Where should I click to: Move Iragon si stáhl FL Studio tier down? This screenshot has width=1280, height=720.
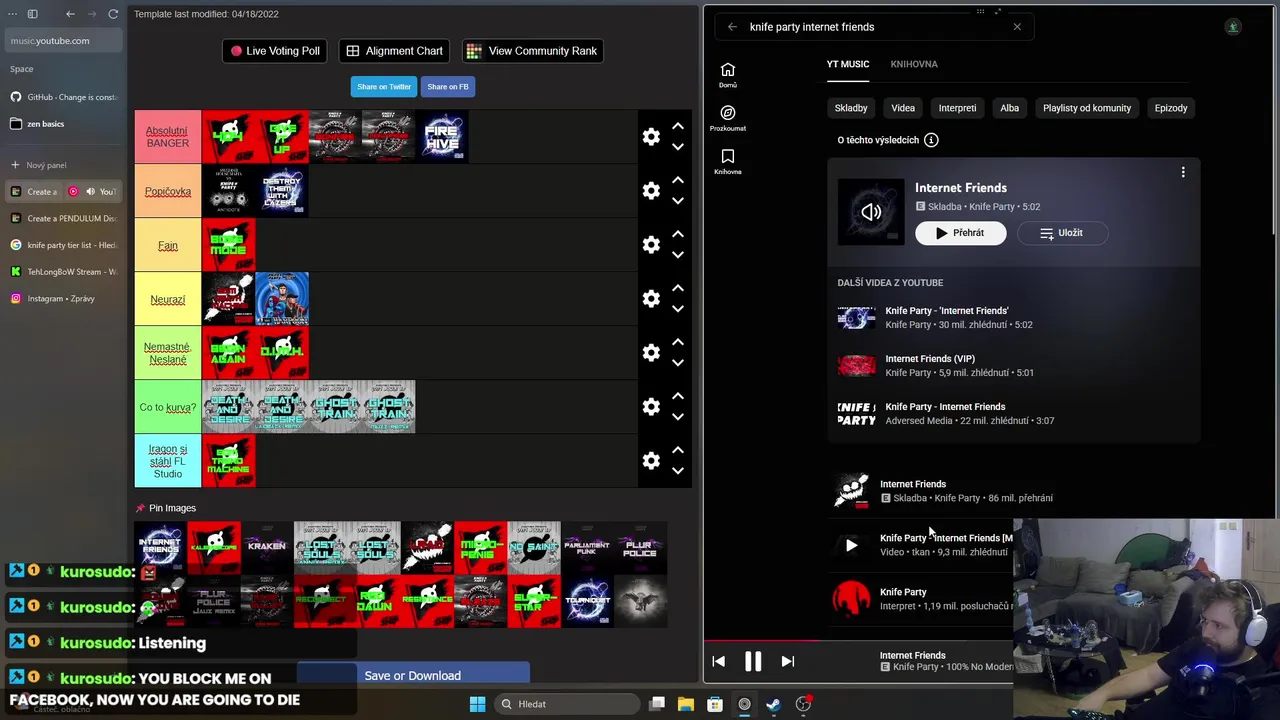click(x=678, y=471)
